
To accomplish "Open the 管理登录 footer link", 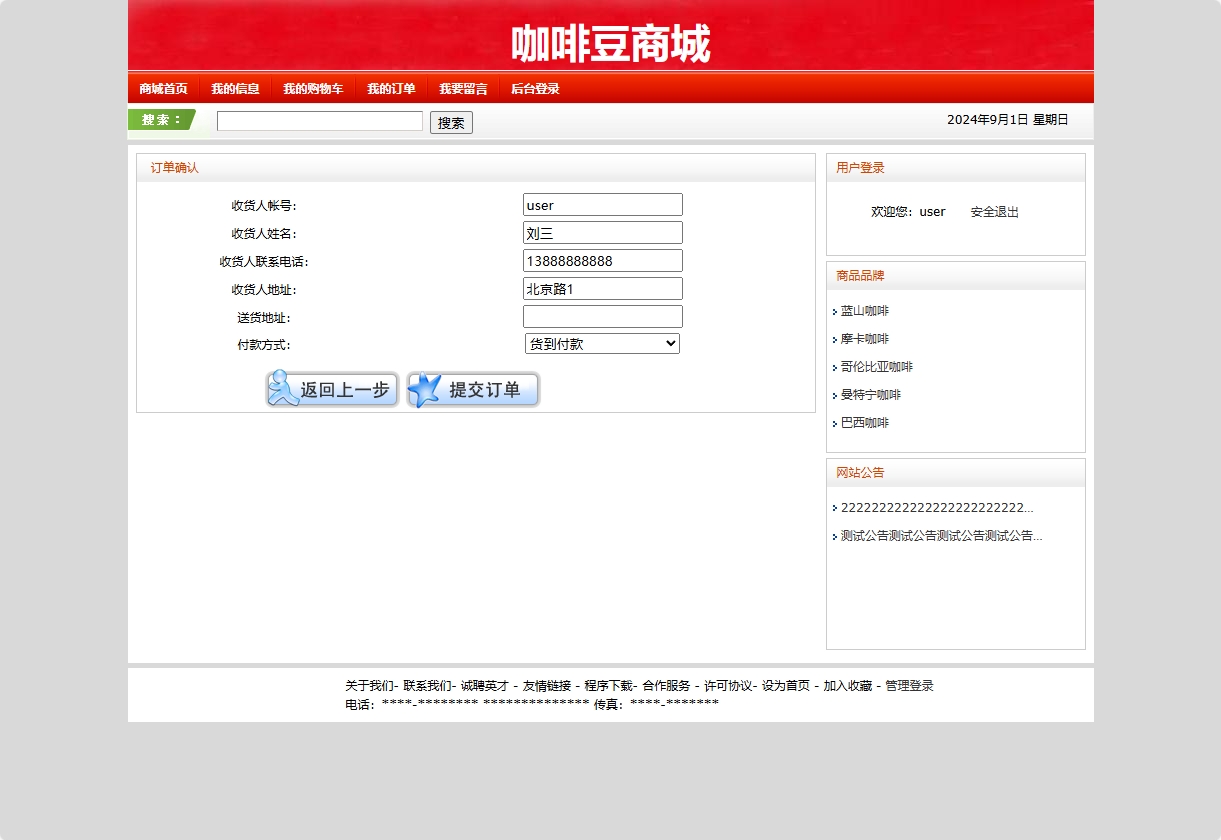I will [908, 686].
